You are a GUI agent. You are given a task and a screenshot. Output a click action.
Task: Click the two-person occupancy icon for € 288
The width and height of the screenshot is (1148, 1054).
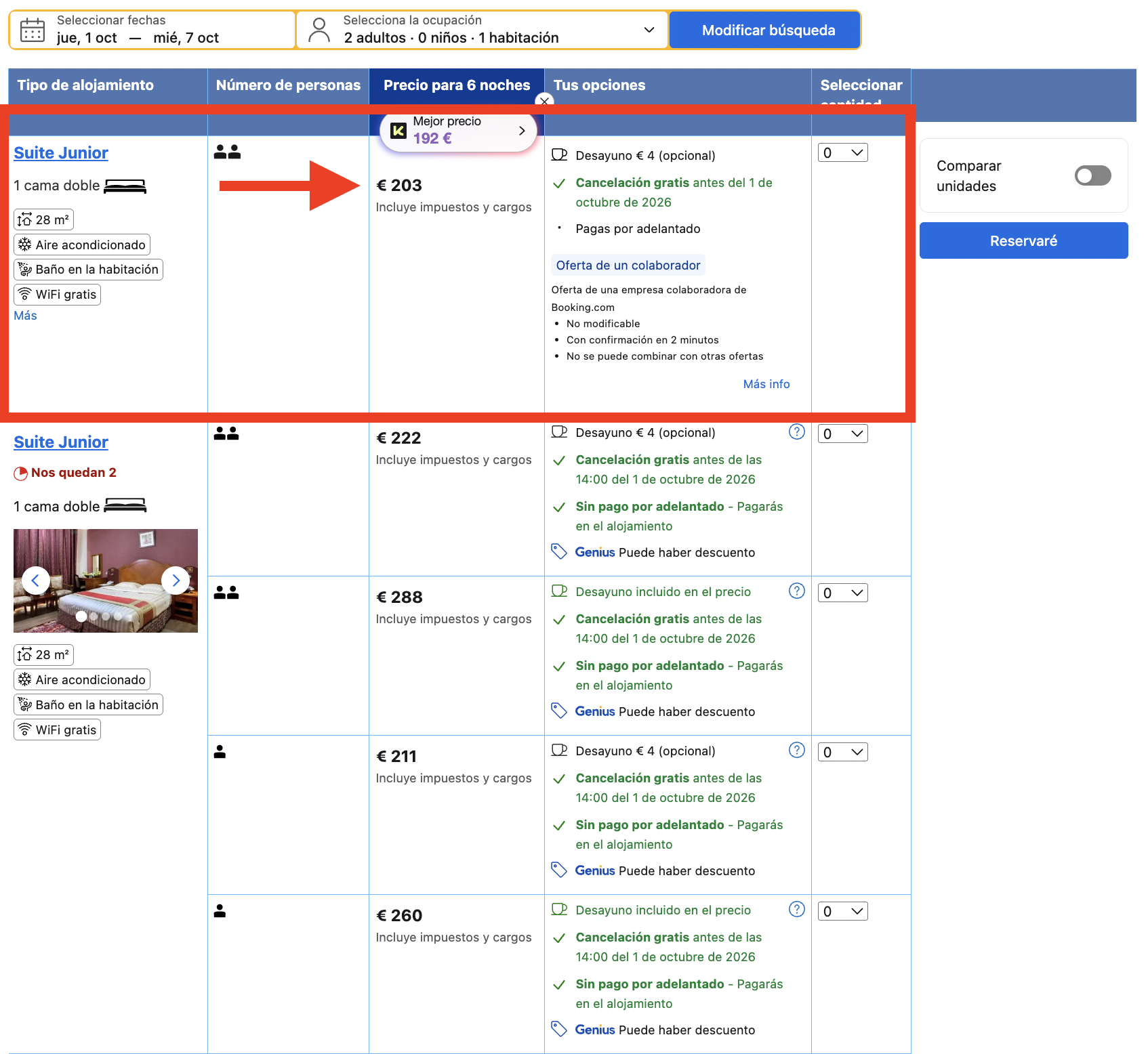(x=226, y=593)
